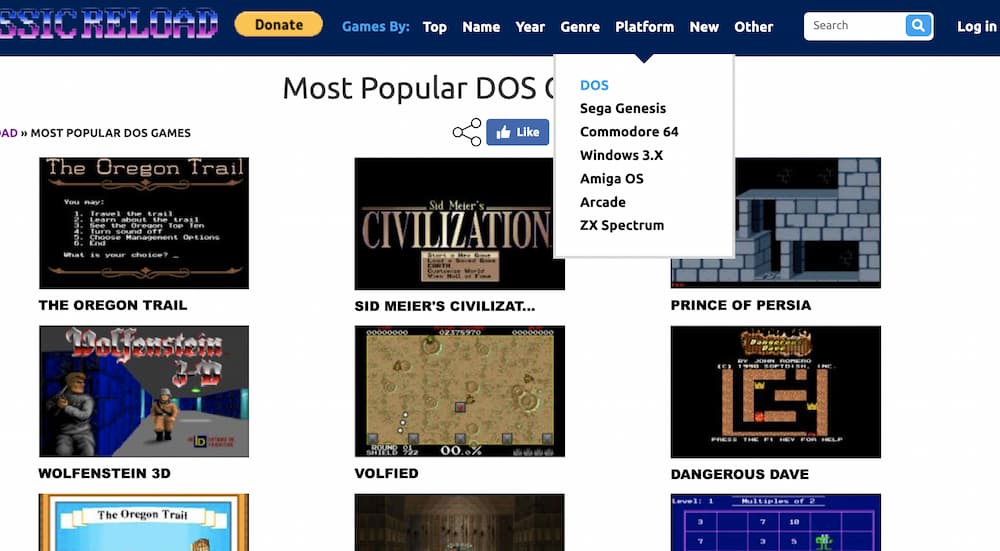The height and width of the screenshot is (551, 1000).
Task: Select Amiga OS platform
Action: (x=612, y=179)
